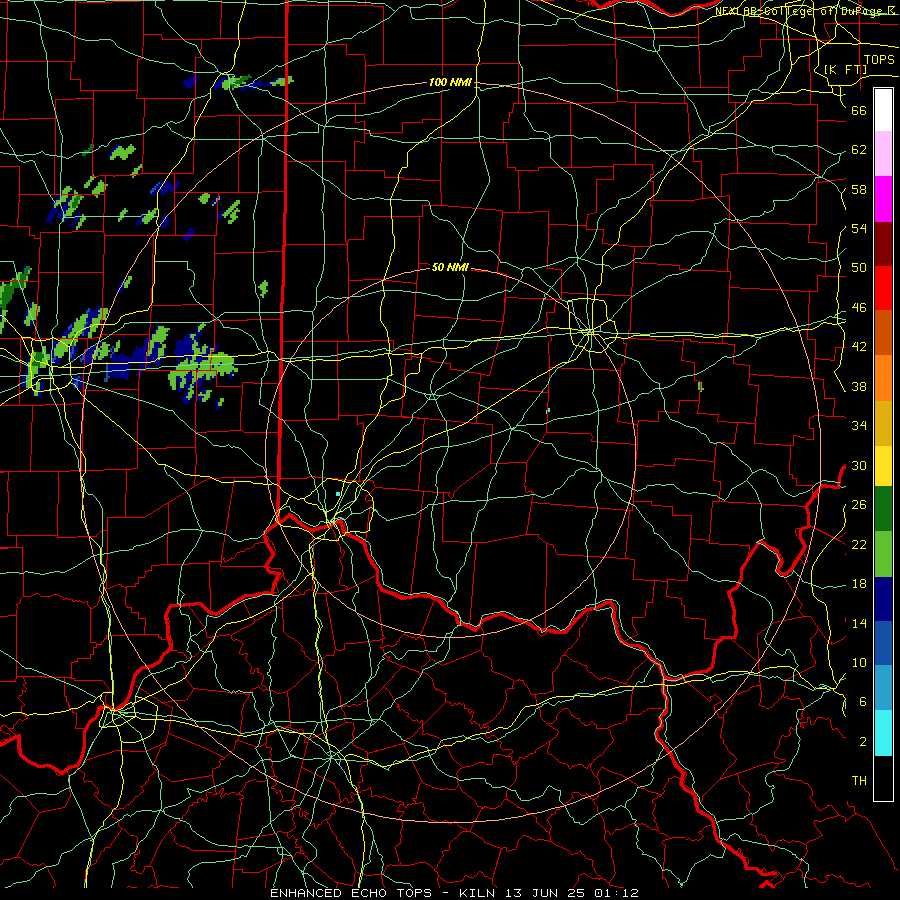Image resolution: width=900 pixels, height=900 pixels.
Task: Click the '46' scale label
Action: [x=859, y=308]
